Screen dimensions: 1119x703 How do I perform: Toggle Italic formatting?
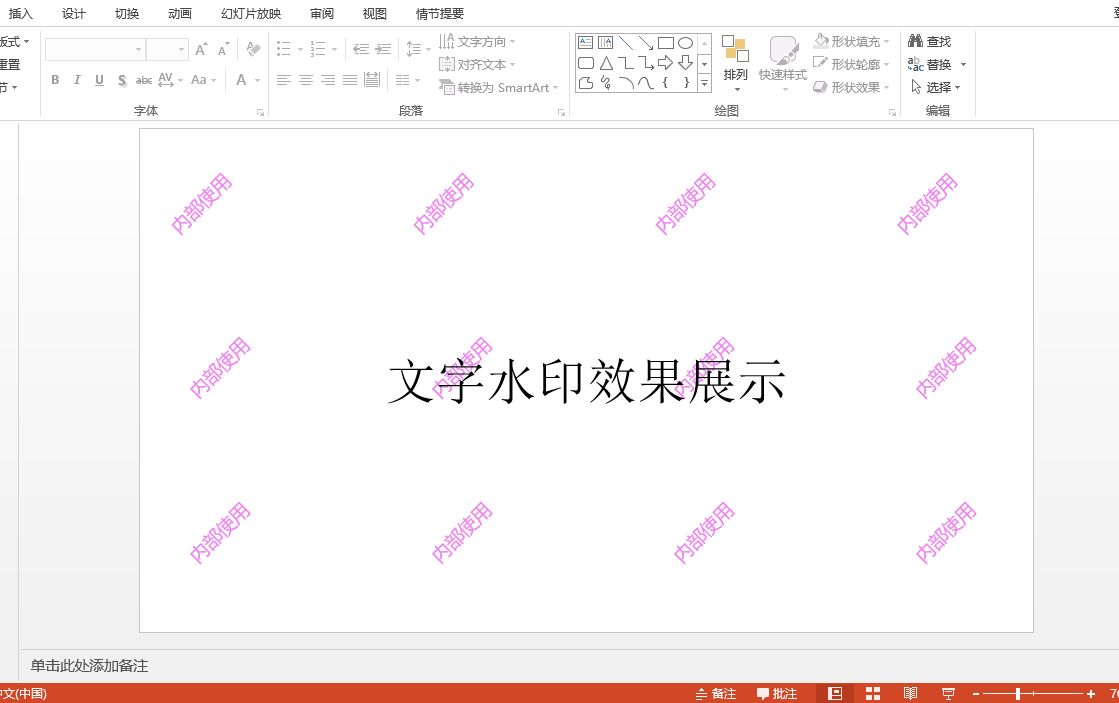(77, 80)
